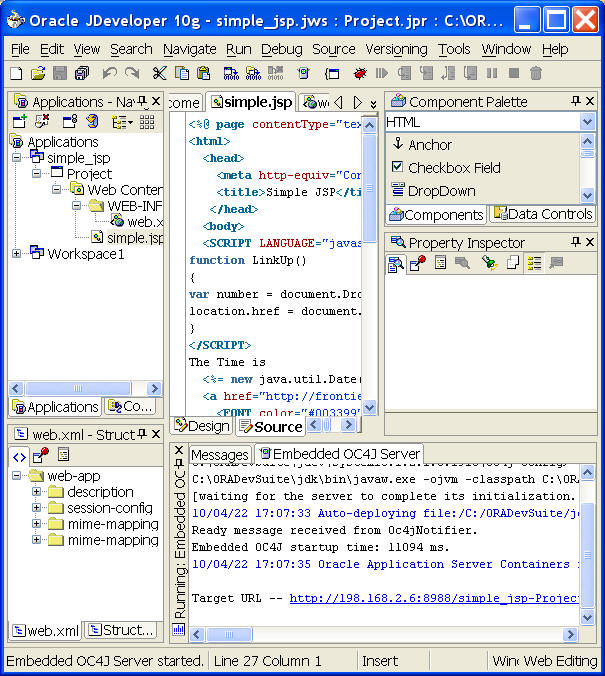The width and height of the screenshot is (605, 676).
Task: Select the simple.jsp editor tab
Action: [251, 102]
